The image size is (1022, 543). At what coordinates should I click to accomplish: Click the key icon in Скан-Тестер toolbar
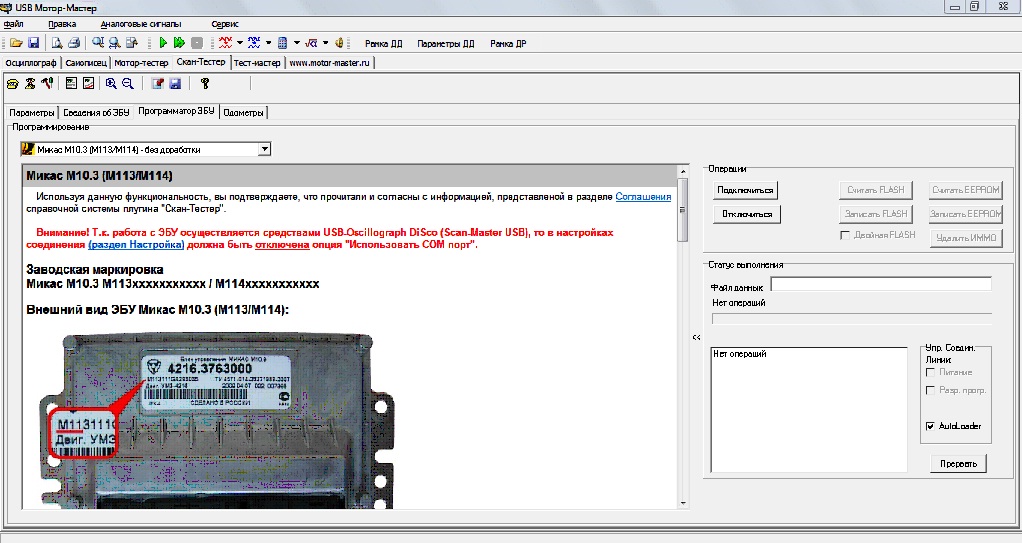tap(204, 84)
